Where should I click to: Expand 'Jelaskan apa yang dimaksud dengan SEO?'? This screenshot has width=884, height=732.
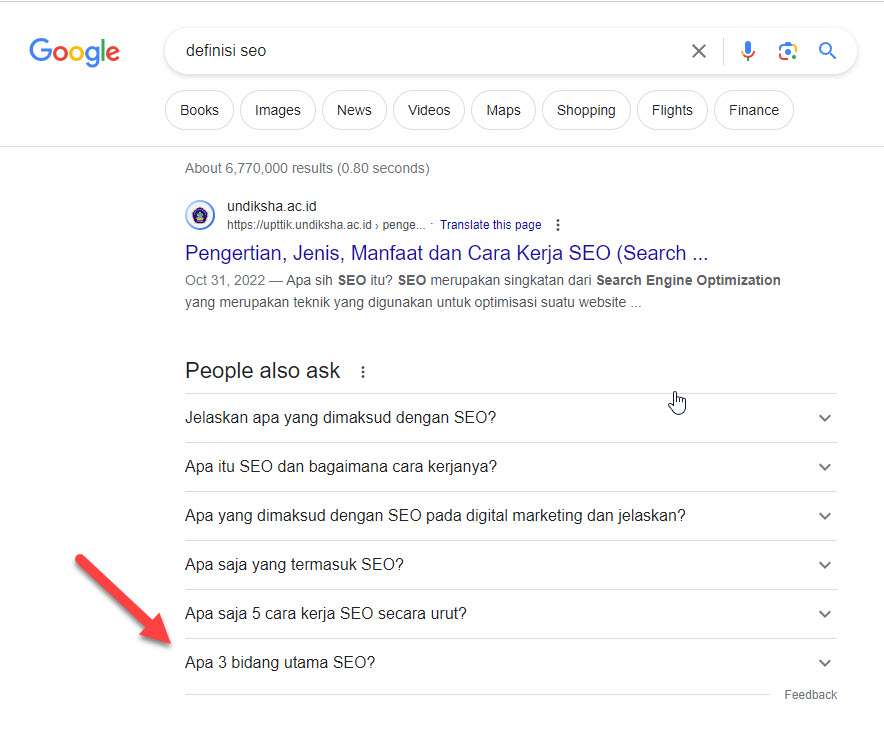[x=511, y=418]
